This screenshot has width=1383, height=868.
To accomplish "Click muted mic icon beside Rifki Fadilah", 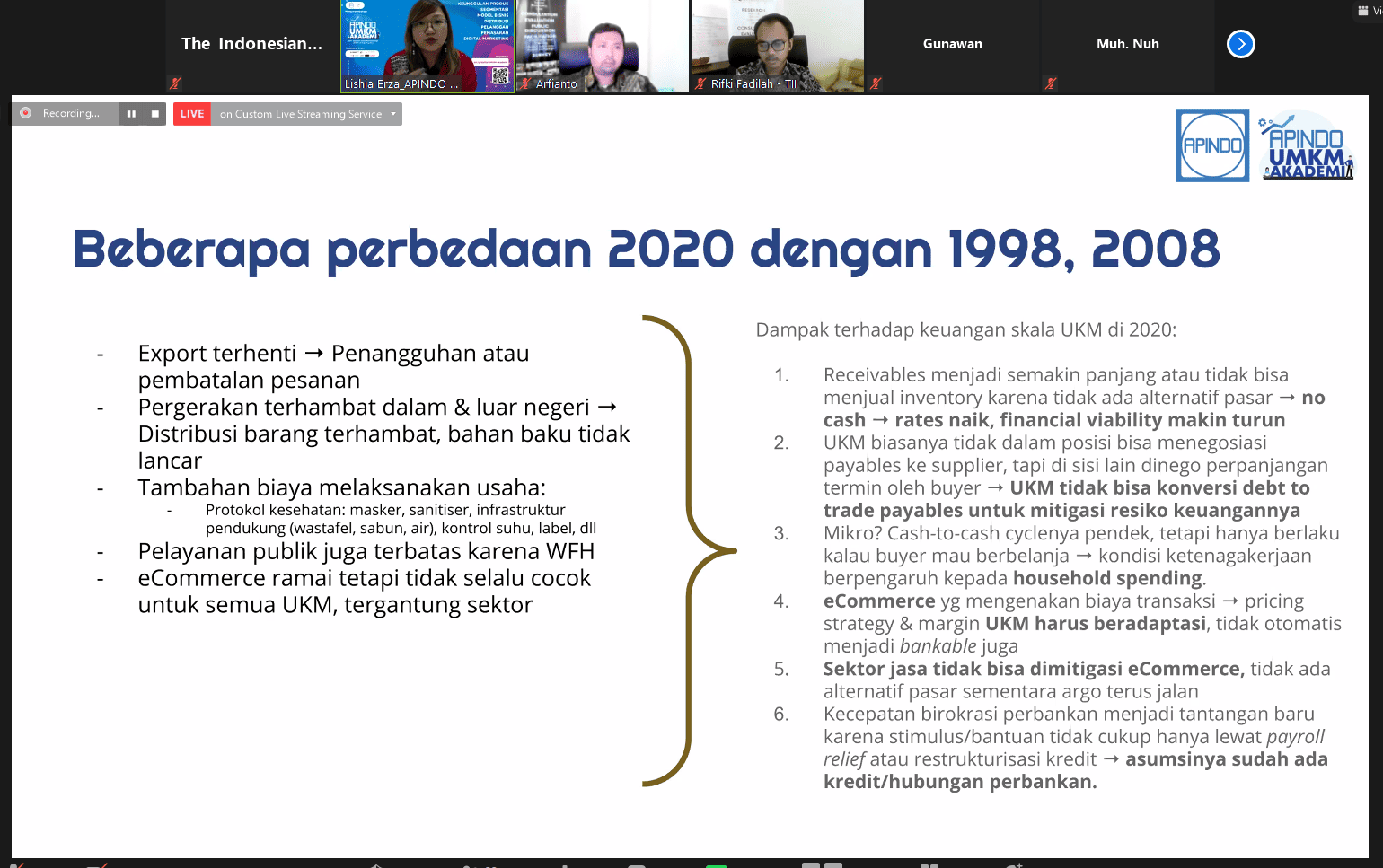I will [700, 84].
